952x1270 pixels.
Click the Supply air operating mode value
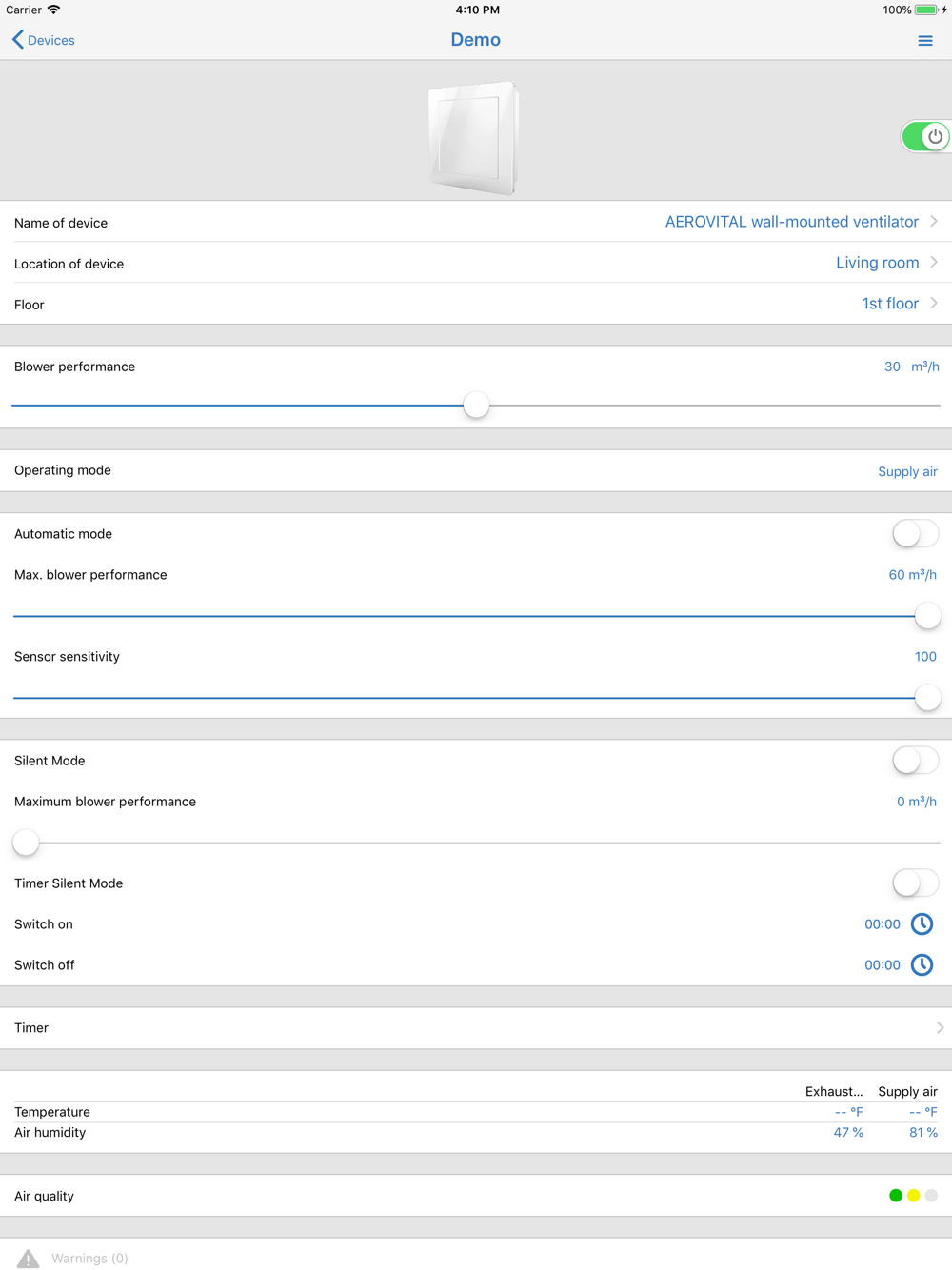click(x=907, y=471)
